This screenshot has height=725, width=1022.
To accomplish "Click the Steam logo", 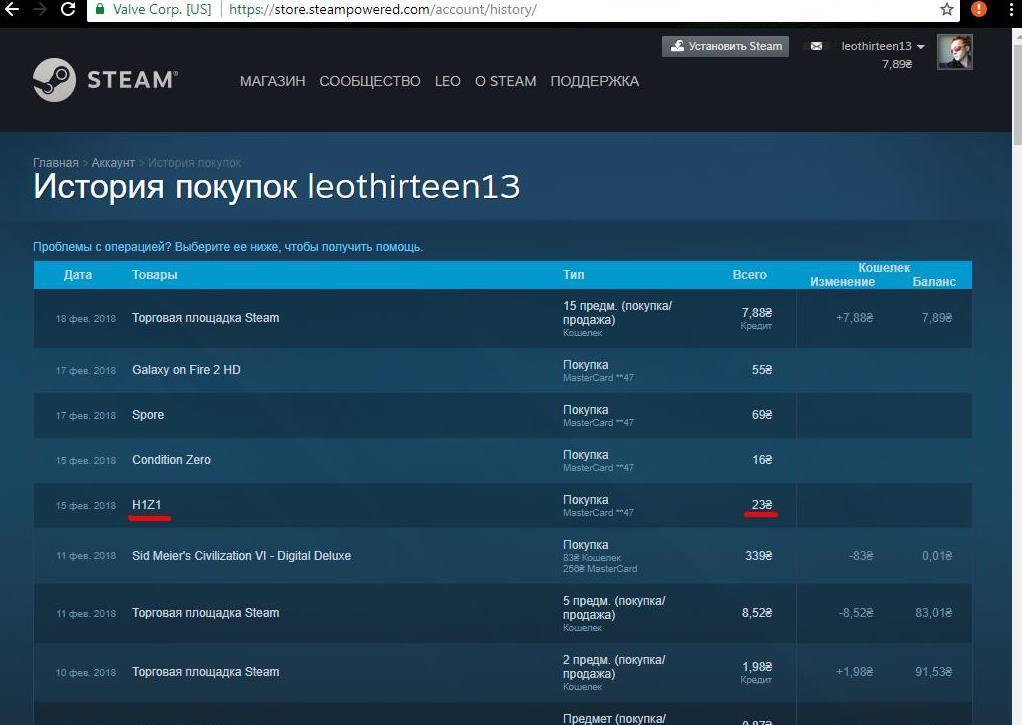I will 105,80.
